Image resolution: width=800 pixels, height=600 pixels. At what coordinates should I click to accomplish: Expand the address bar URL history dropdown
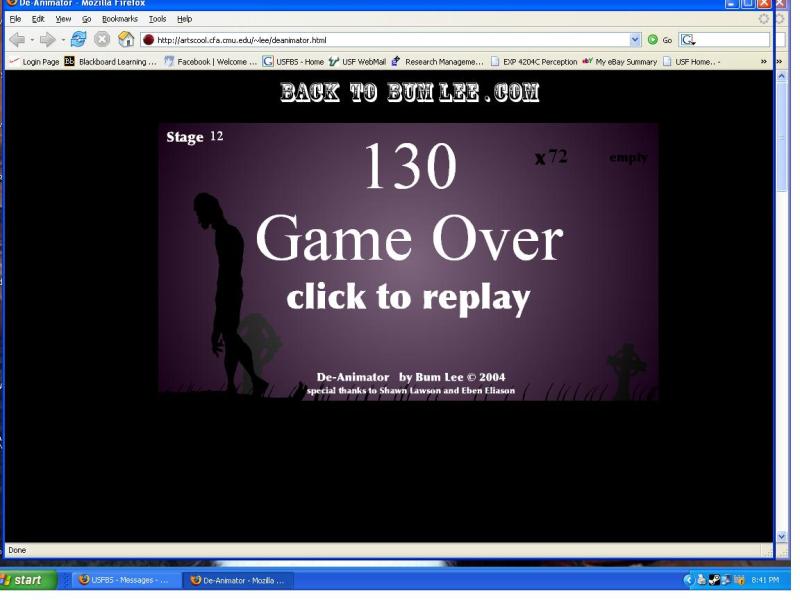pyautogui.click(x=635, y=40)
